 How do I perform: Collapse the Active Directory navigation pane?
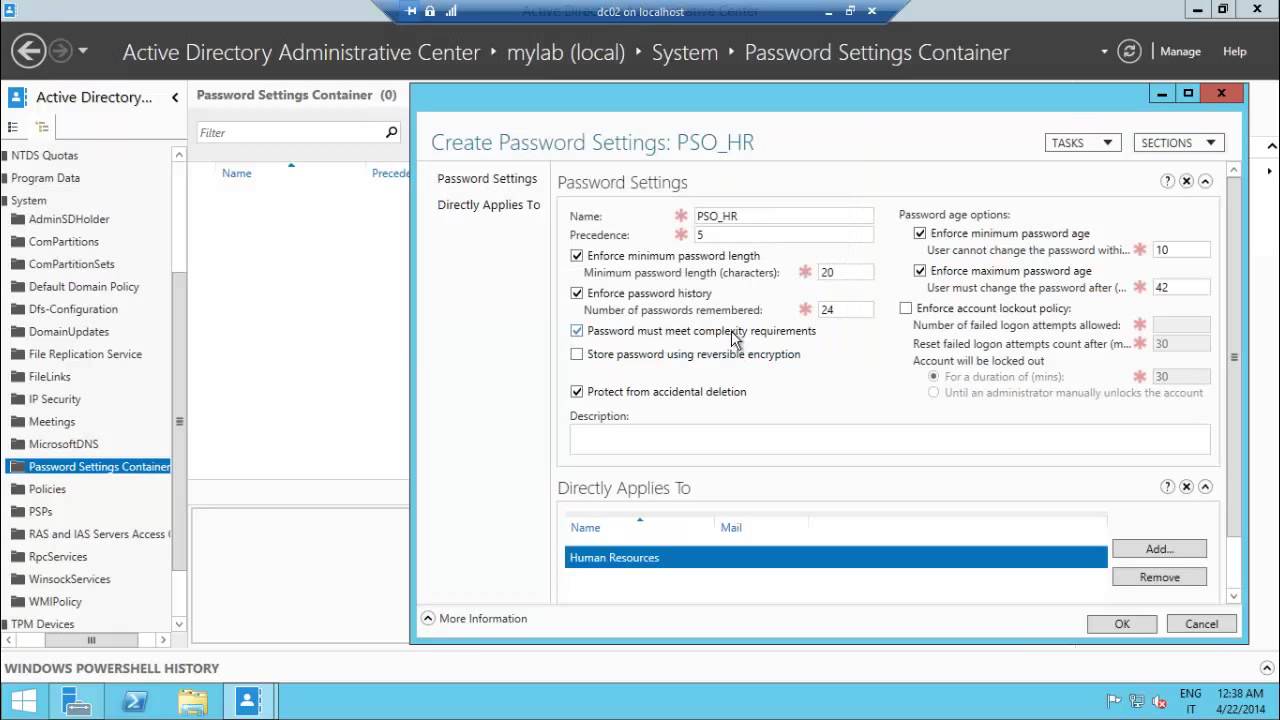pyautogui.click(x=175, y=97)
